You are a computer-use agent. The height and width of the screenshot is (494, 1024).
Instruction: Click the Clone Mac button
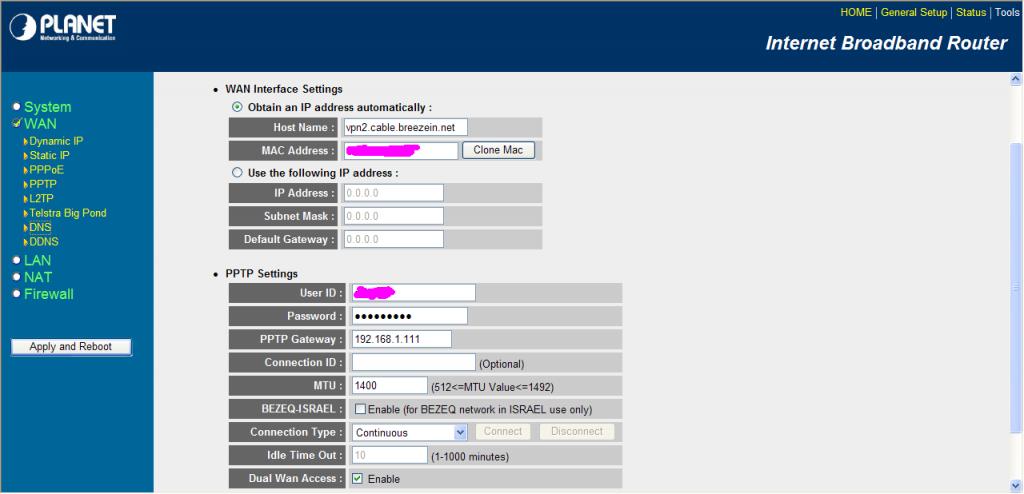[498, 150]
